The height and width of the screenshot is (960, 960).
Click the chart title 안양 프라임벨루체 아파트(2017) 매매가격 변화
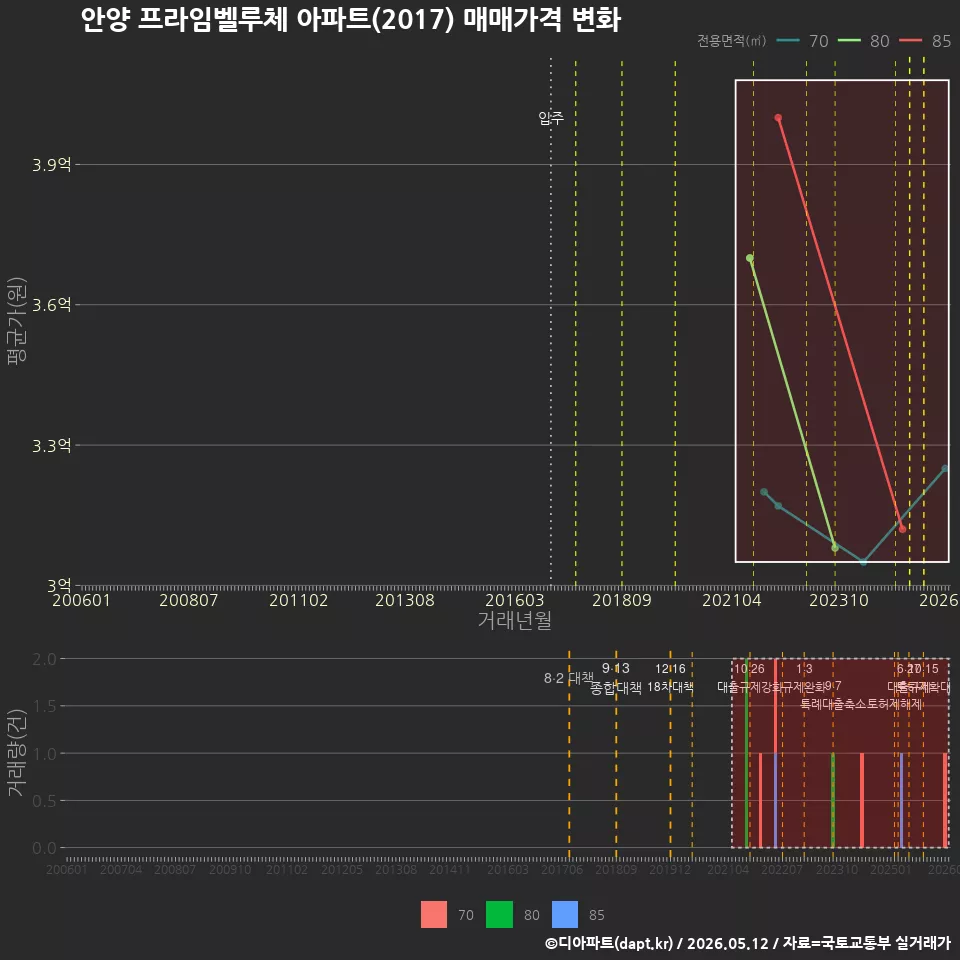coord(351,20)
